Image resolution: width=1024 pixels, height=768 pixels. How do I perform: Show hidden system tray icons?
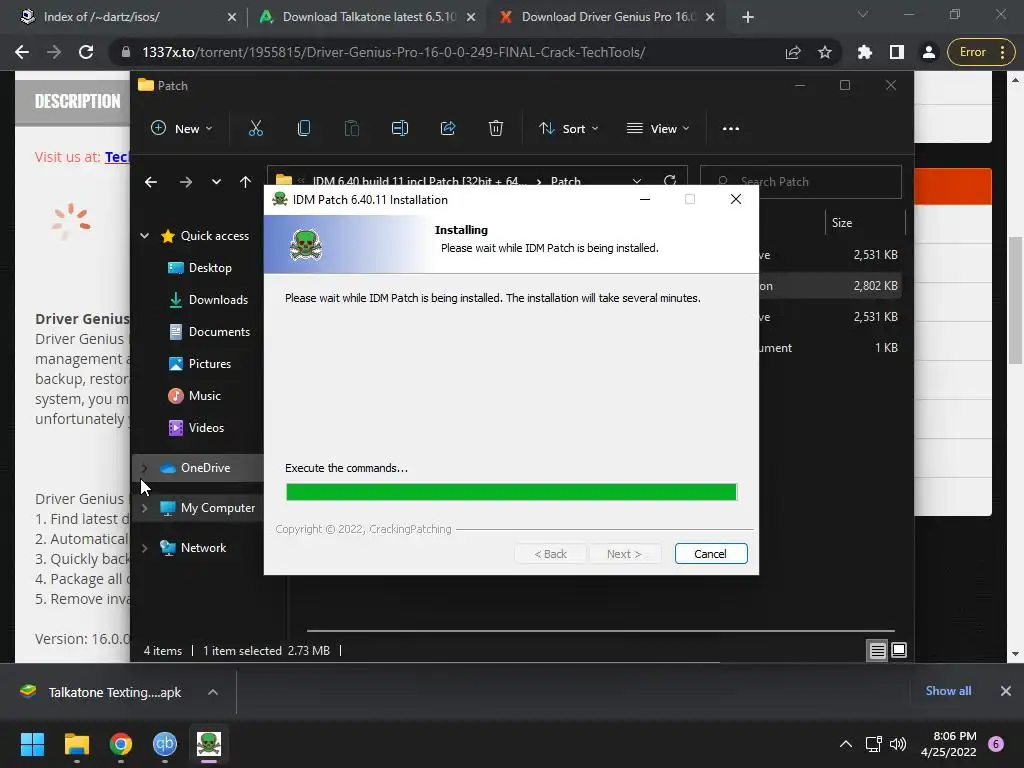(846, 744)
